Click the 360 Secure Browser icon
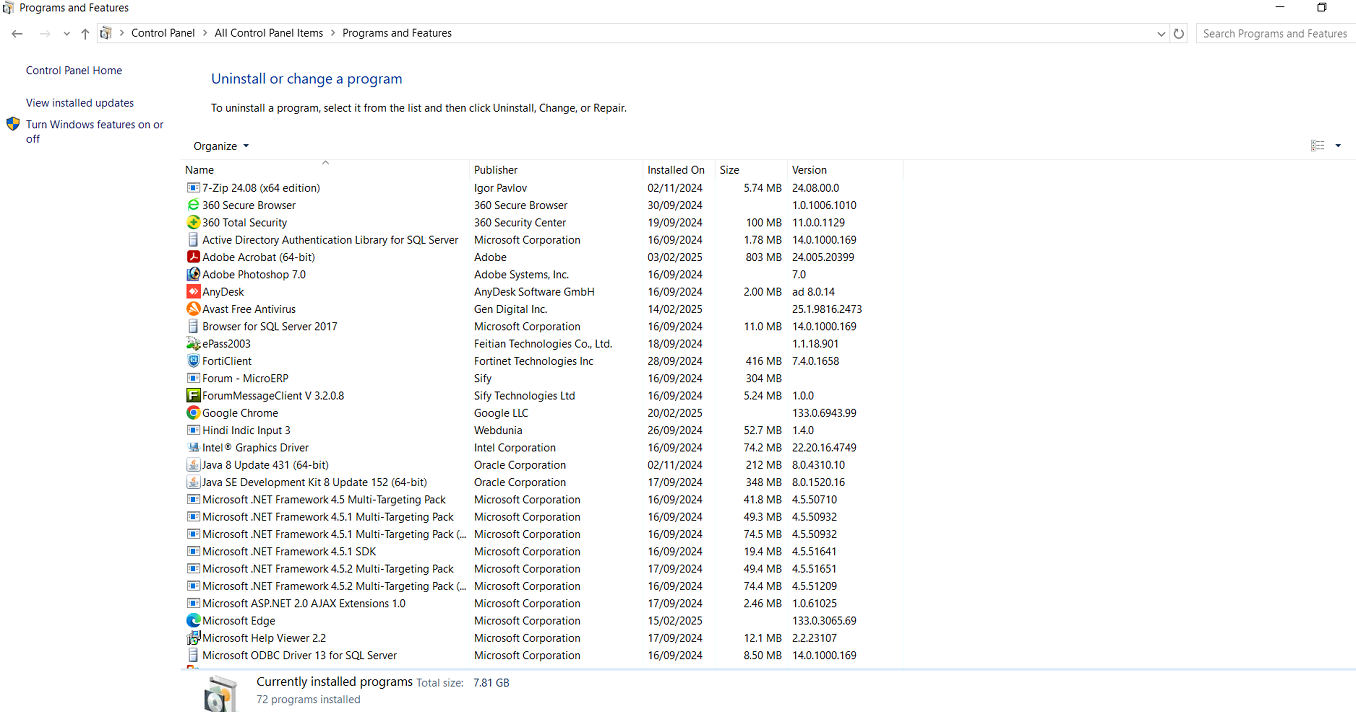This screenshot has width=1356, height=712. pos(193,205)
